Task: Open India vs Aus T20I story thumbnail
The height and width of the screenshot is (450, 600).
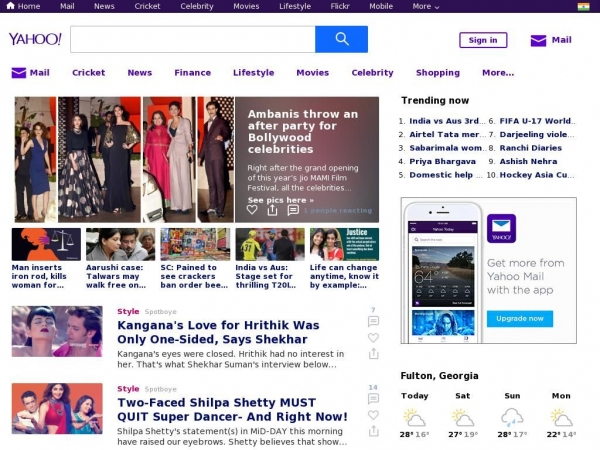Action: (270, 244)
